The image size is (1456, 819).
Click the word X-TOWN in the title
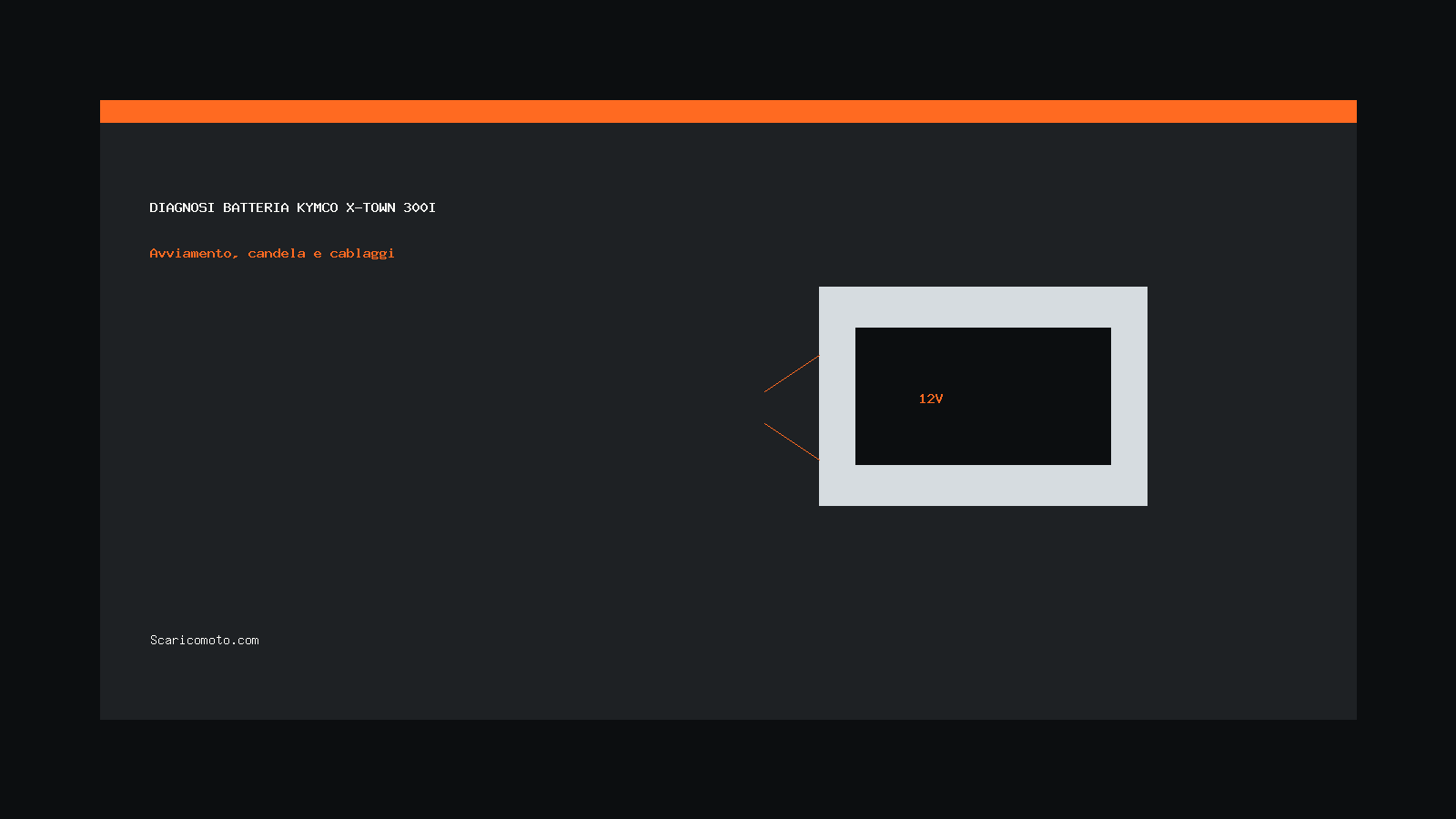coord(370,207)
